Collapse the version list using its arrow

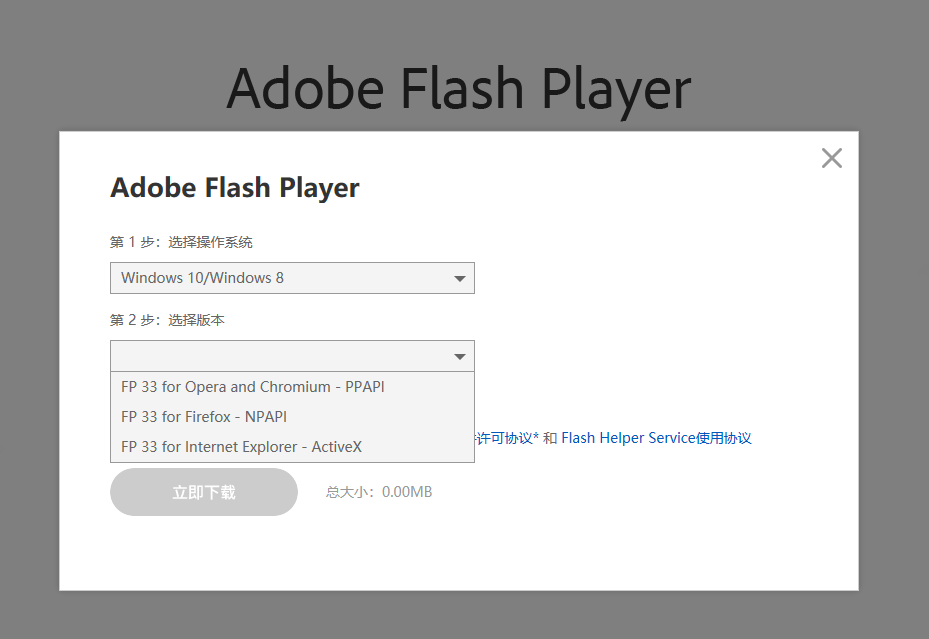coord(460,356)
